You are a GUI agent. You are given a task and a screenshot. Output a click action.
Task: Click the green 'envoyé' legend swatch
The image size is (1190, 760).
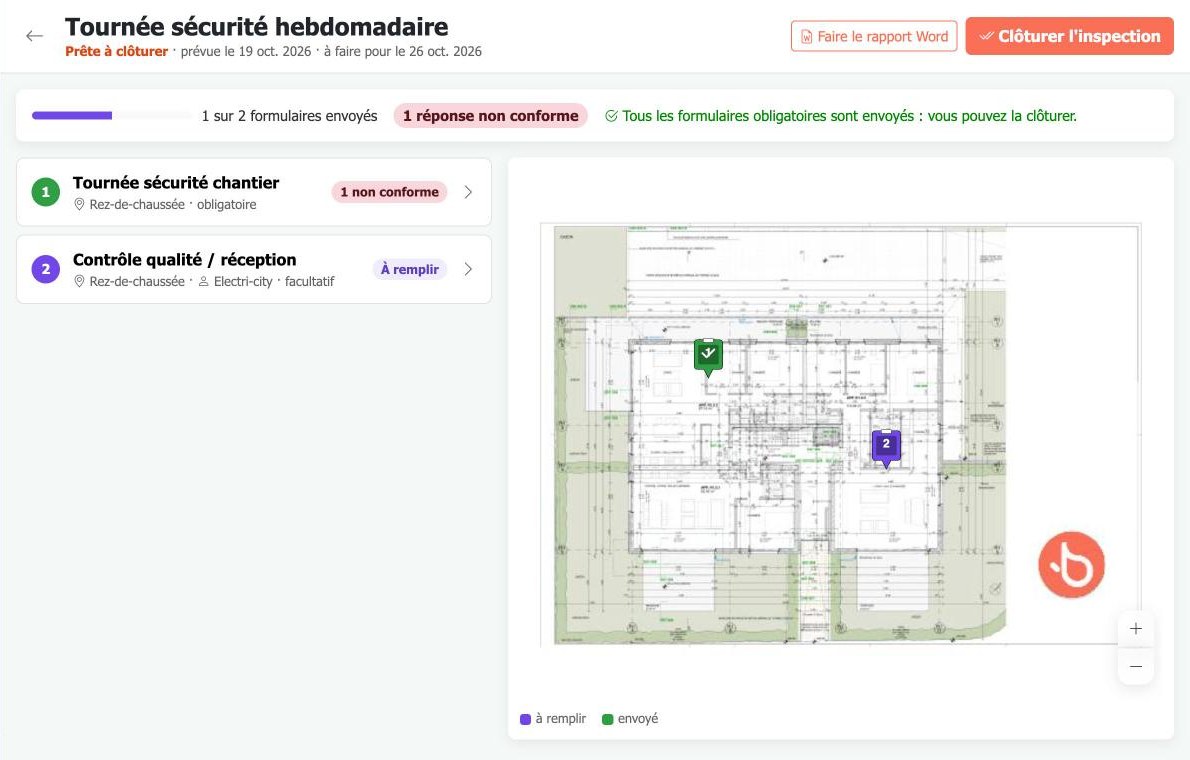point(607,719)
